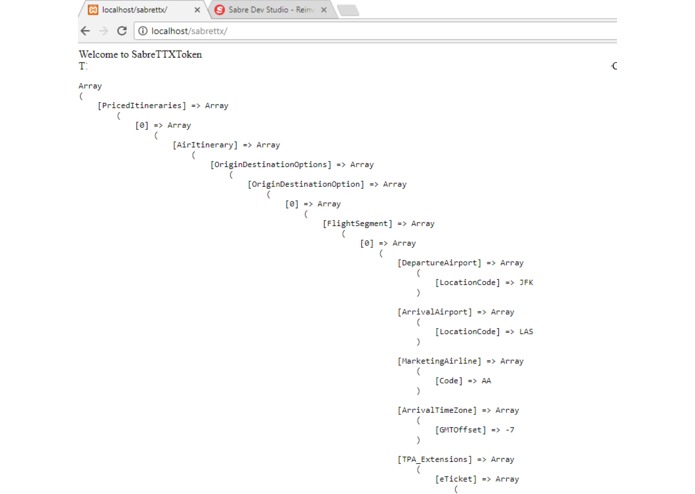Click the XAMPP favicon on the localhost tab
This screenshot has height=494, width=695.
point(93,10)
